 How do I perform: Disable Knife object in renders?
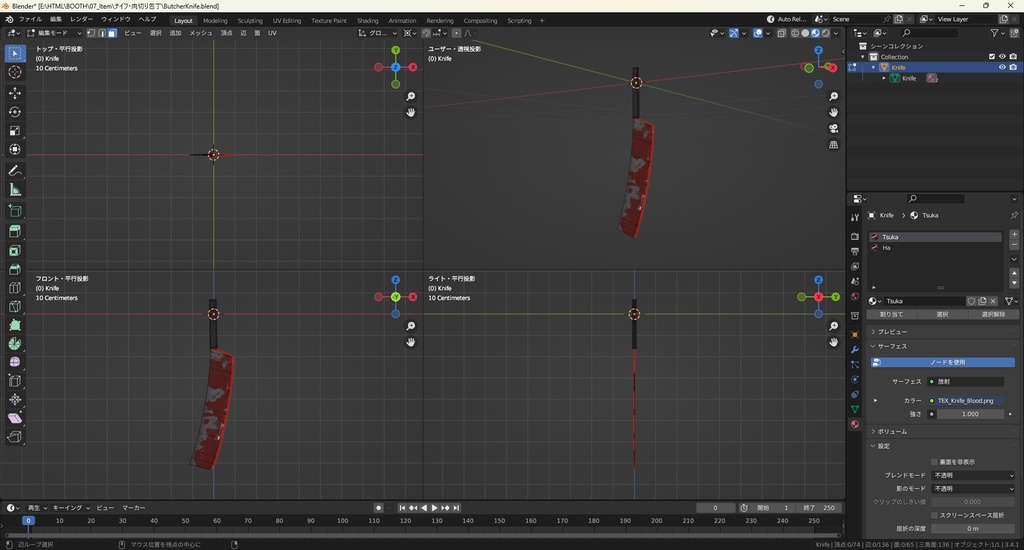coord(1013,67)
